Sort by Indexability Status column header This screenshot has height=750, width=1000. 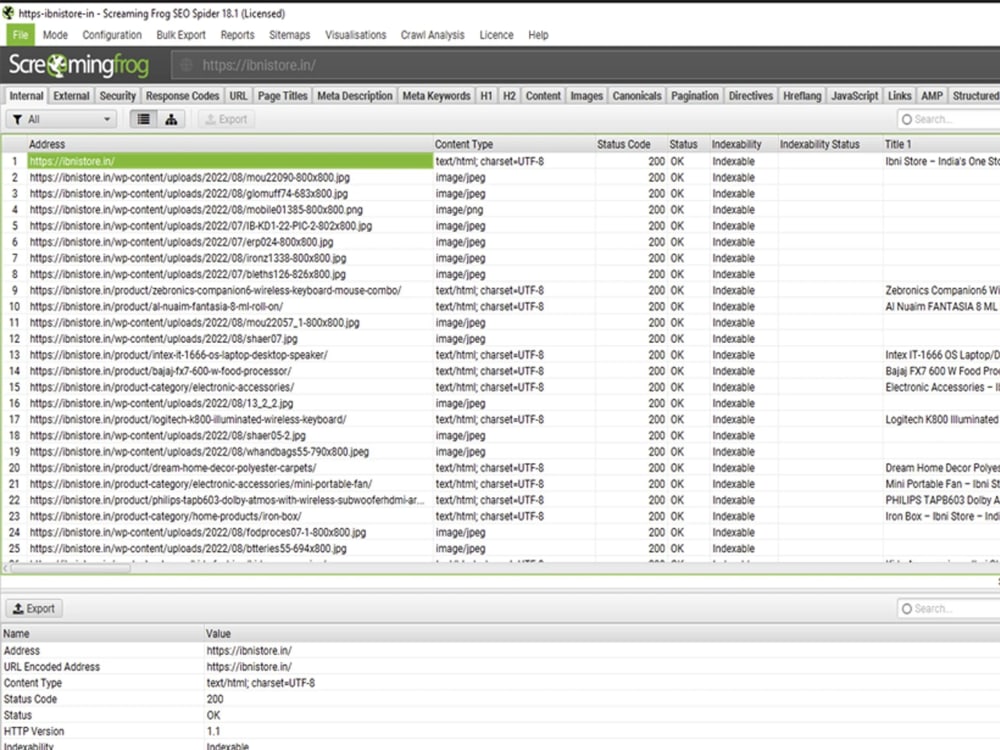coord(830,144)
